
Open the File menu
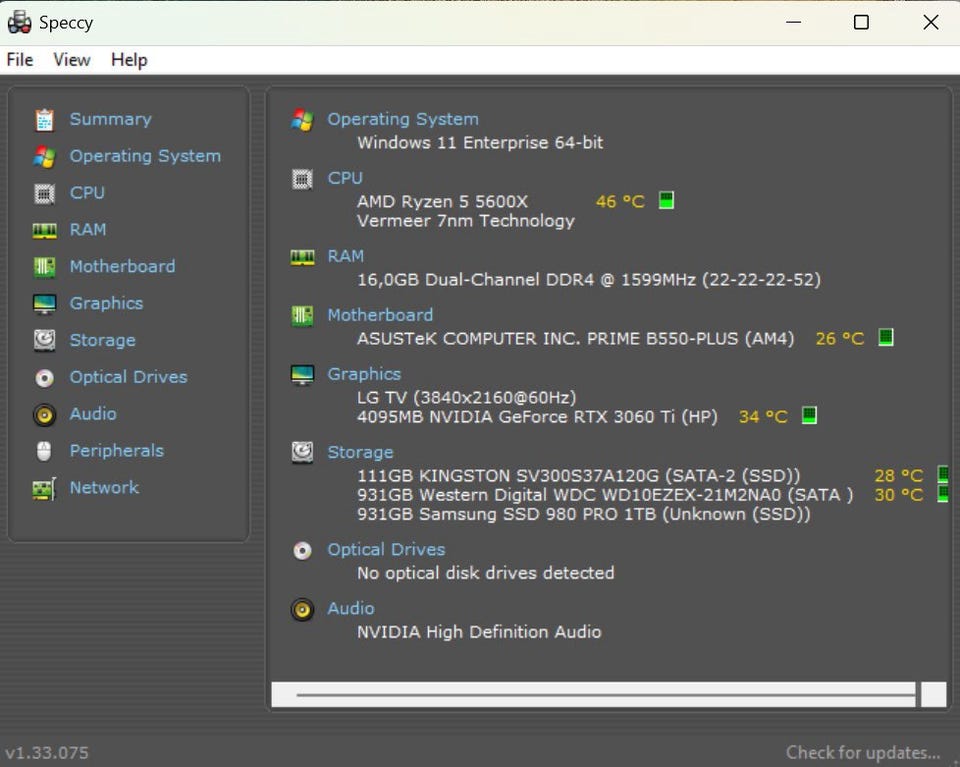point(20,60)
